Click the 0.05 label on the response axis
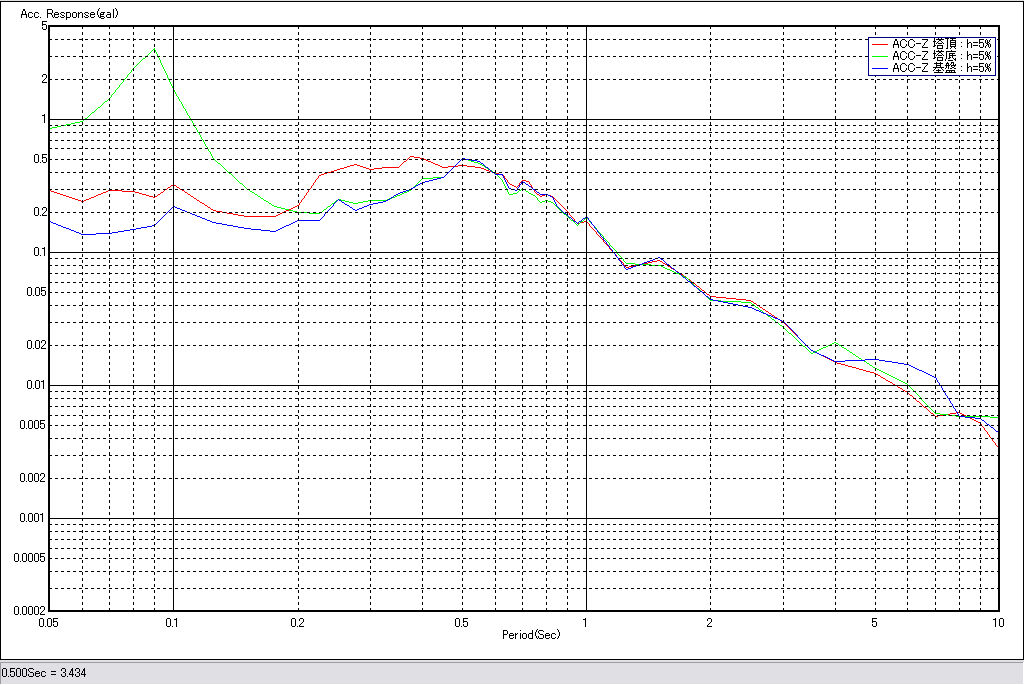The width and height of the screenshot is (1024, 685). click(37, 292)
